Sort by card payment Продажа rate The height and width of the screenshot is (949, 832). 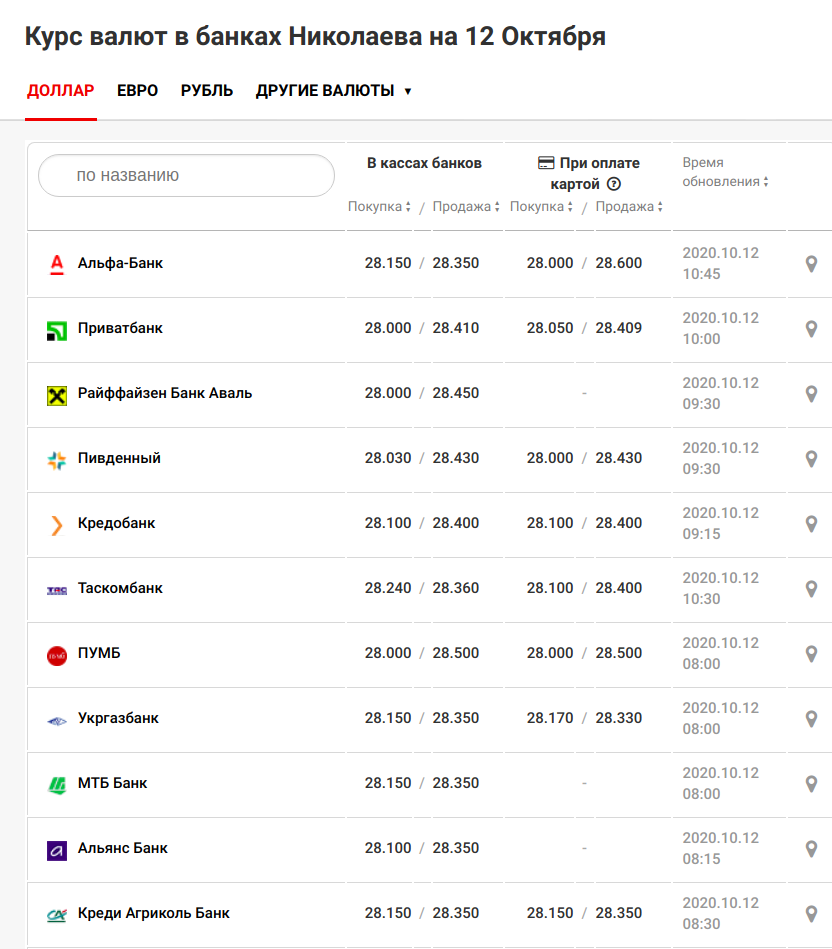pyautogui.click(x=629, y=206)
